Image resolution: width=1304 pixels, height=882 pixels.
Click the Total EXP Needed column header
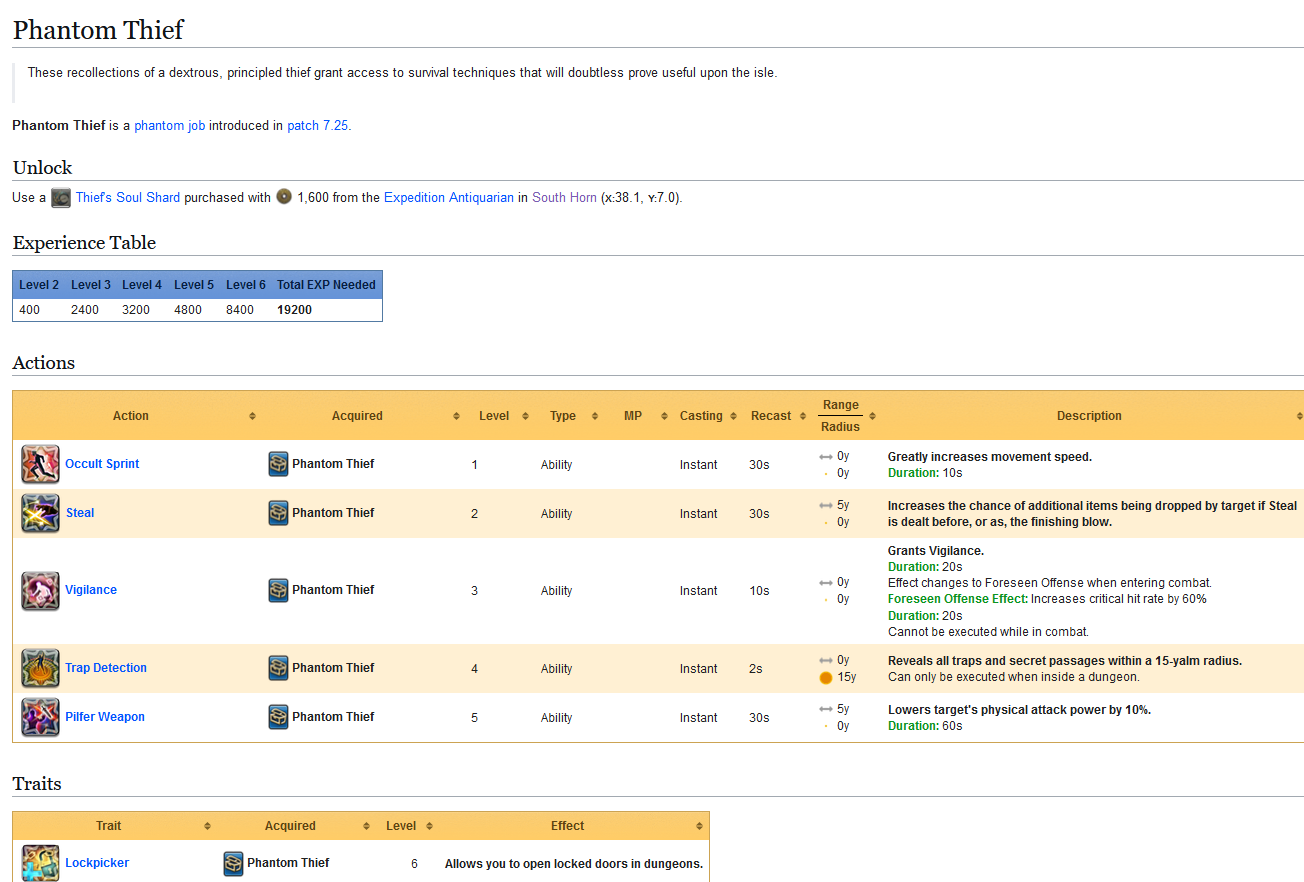(326, 285)
